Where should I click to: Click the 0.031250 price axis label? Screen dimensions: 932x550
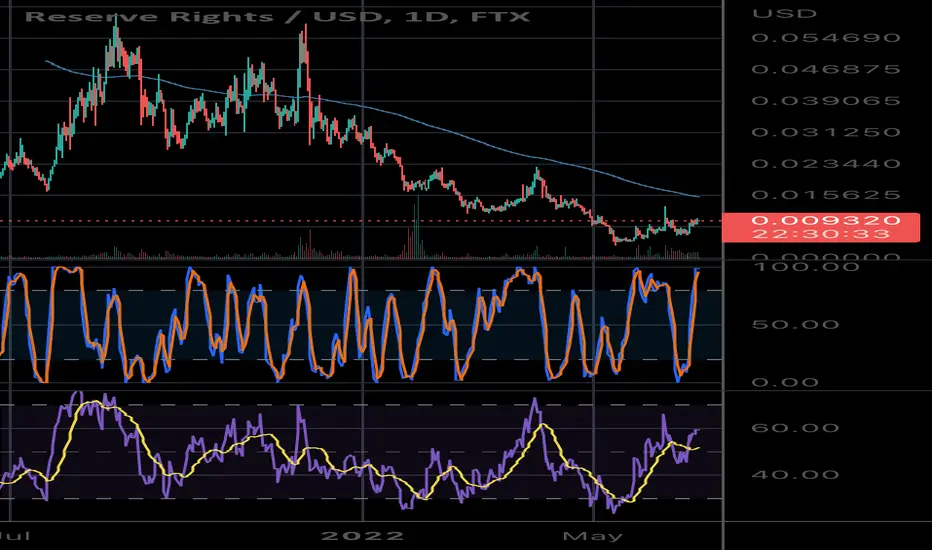[826, 132]
